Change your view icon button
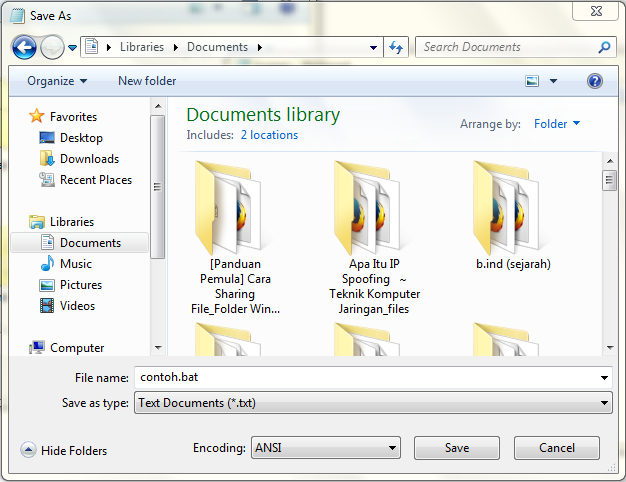 (x=532, y=81)
